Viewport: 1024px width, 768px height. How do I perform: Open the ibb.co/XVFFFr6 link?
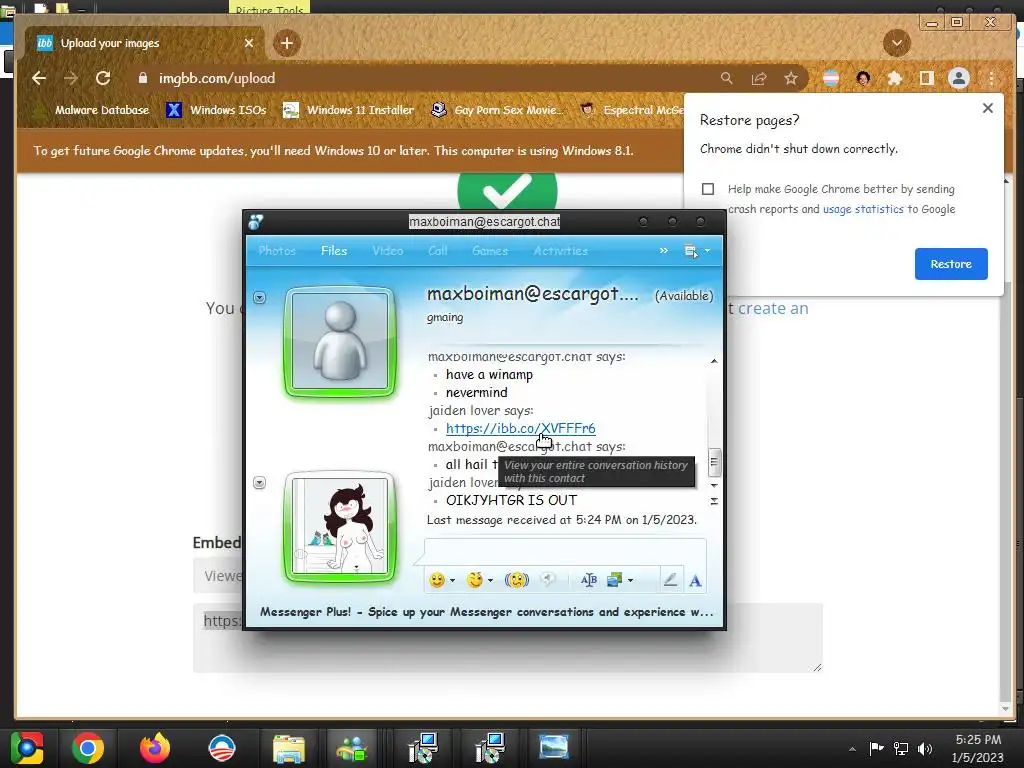pyautogui.click(x=520, y=428)
